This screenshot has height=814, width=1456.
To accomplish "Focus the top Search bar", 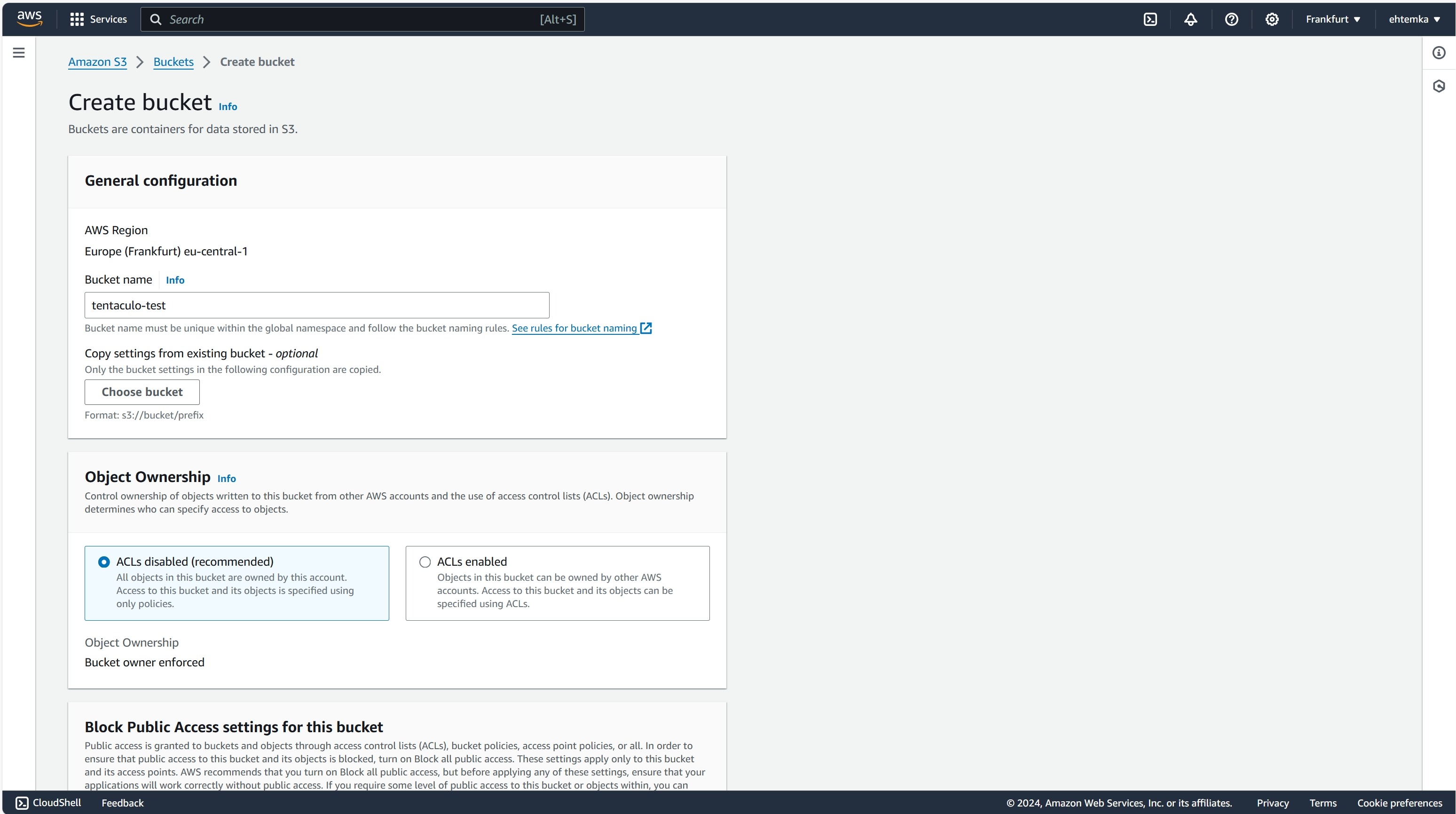I will pos(362,19).
